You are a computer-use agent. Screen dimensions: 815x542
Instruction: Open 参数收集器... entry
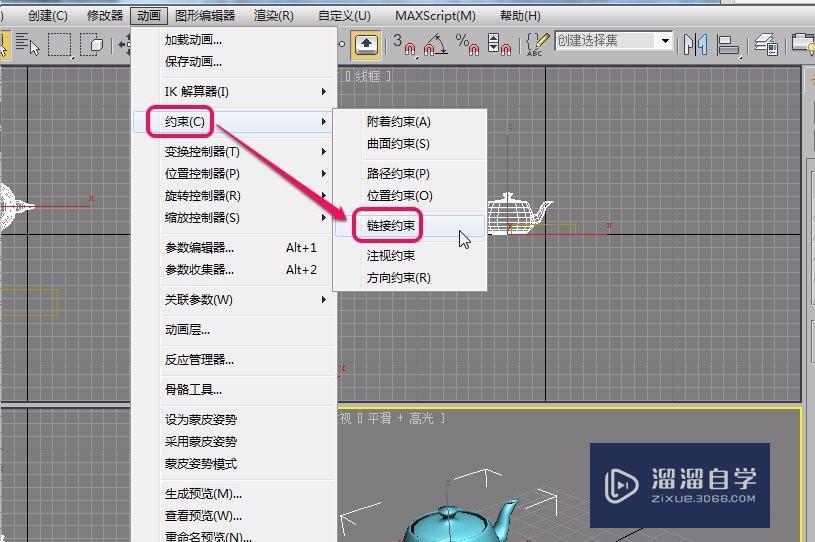(234, 270)
